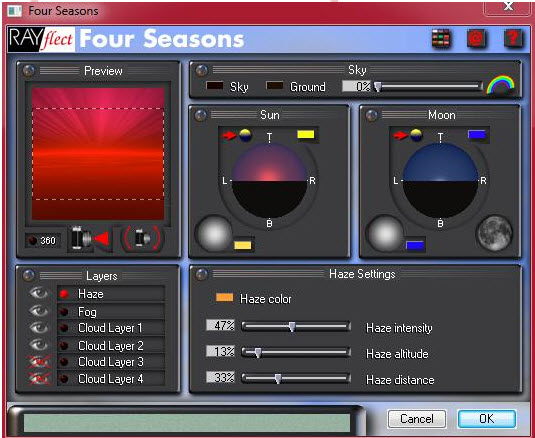
Task: Click the Sky 0% value field
Action: click(x=356, y=86)
